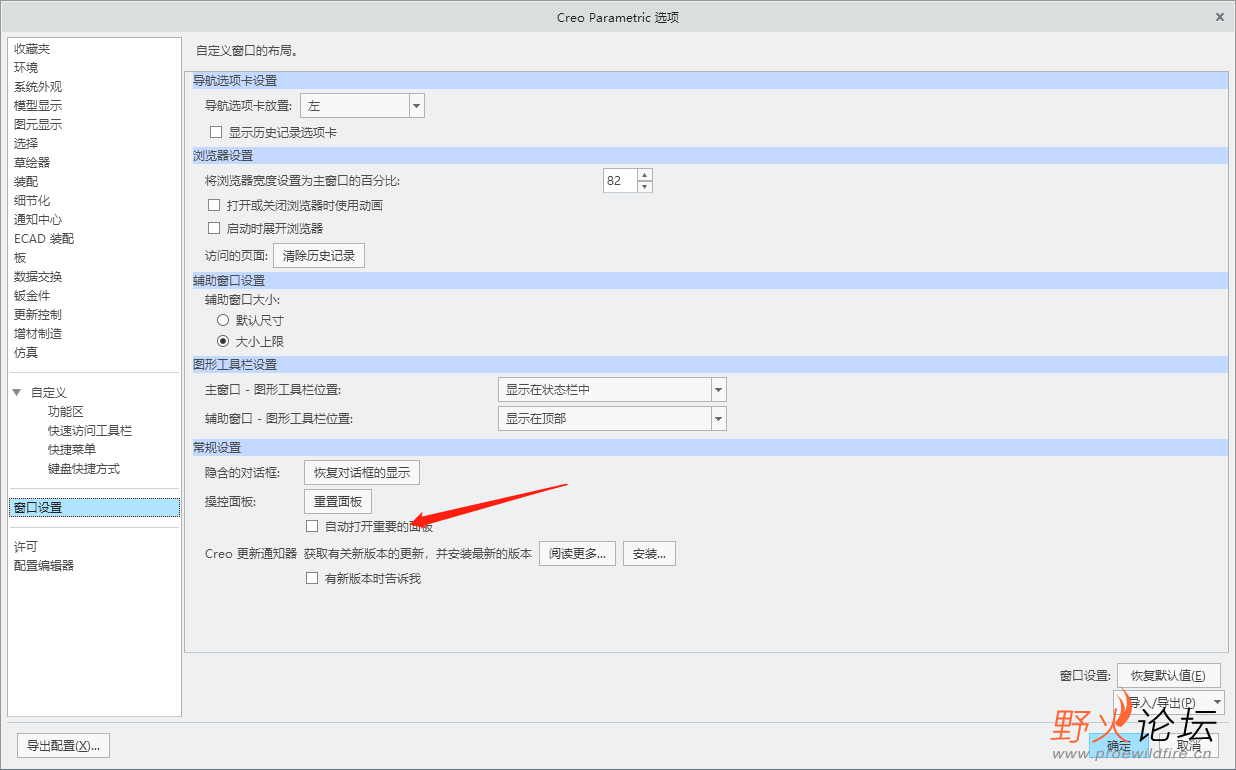Open the 草绘器 category

click(32, 163)
